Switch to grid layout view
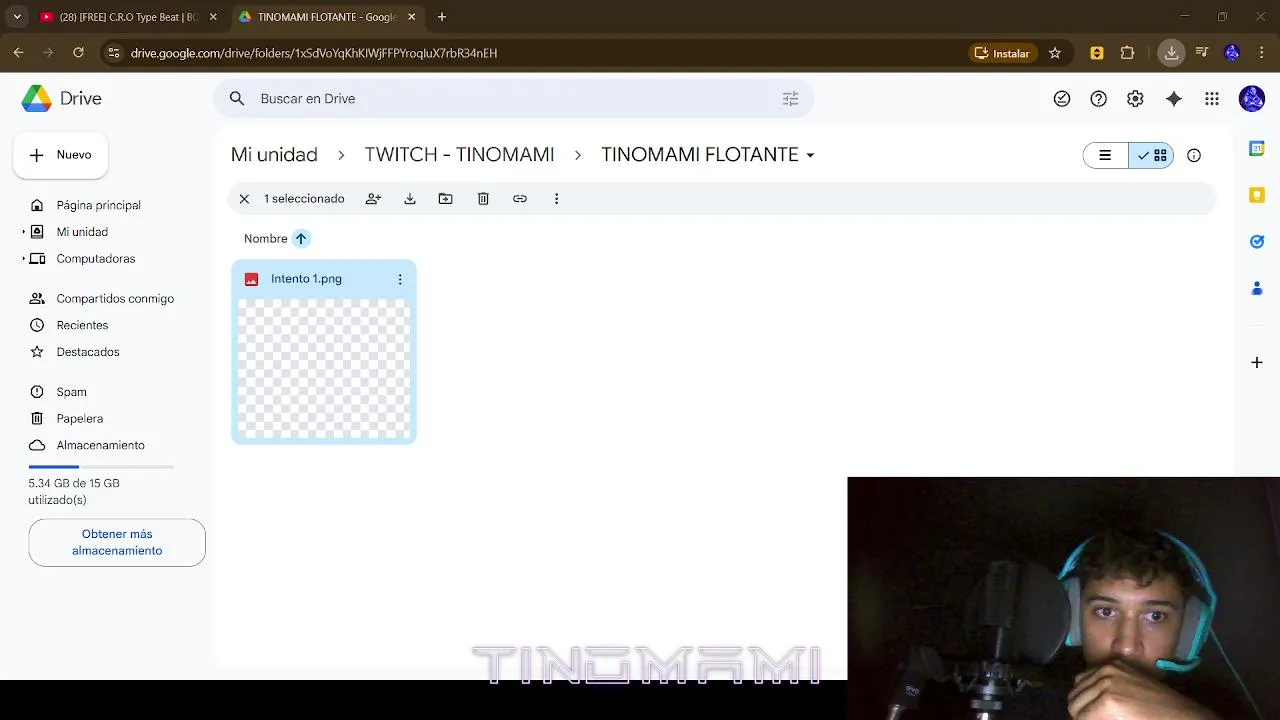Screen dimensions: 1280x720 click(x=1151, y=155)
